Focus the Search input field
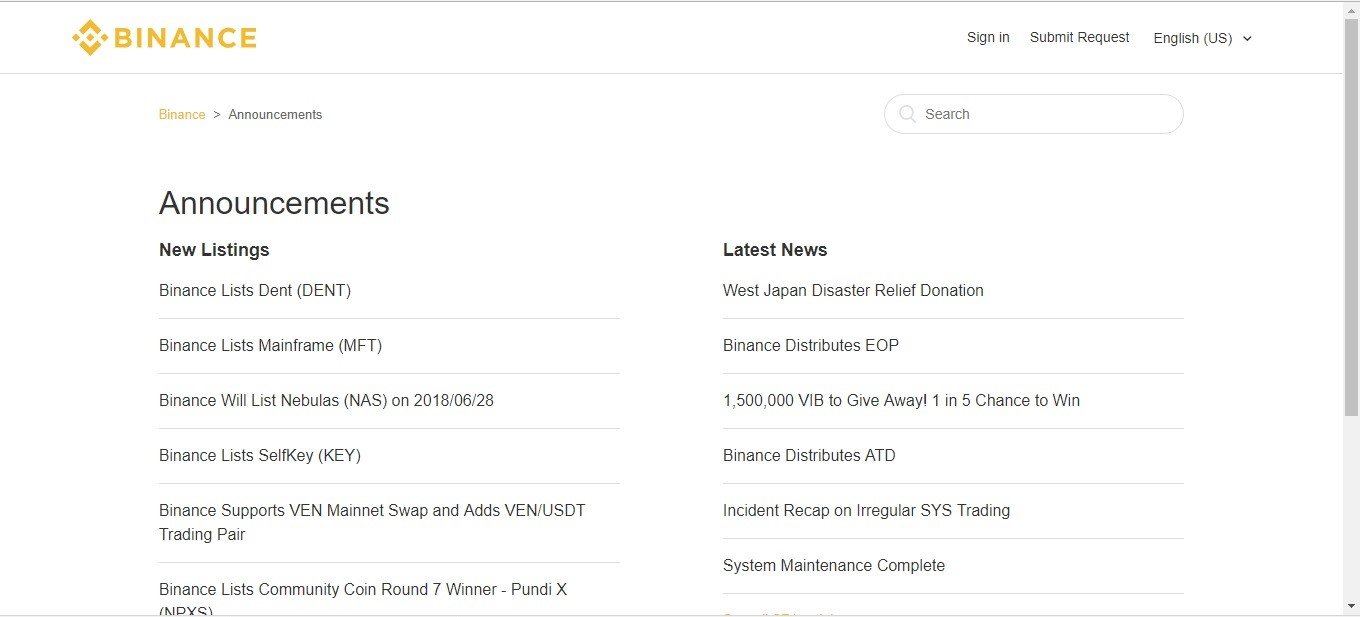The height and width of the screenshot is (617, 1360). point(1033,114)
